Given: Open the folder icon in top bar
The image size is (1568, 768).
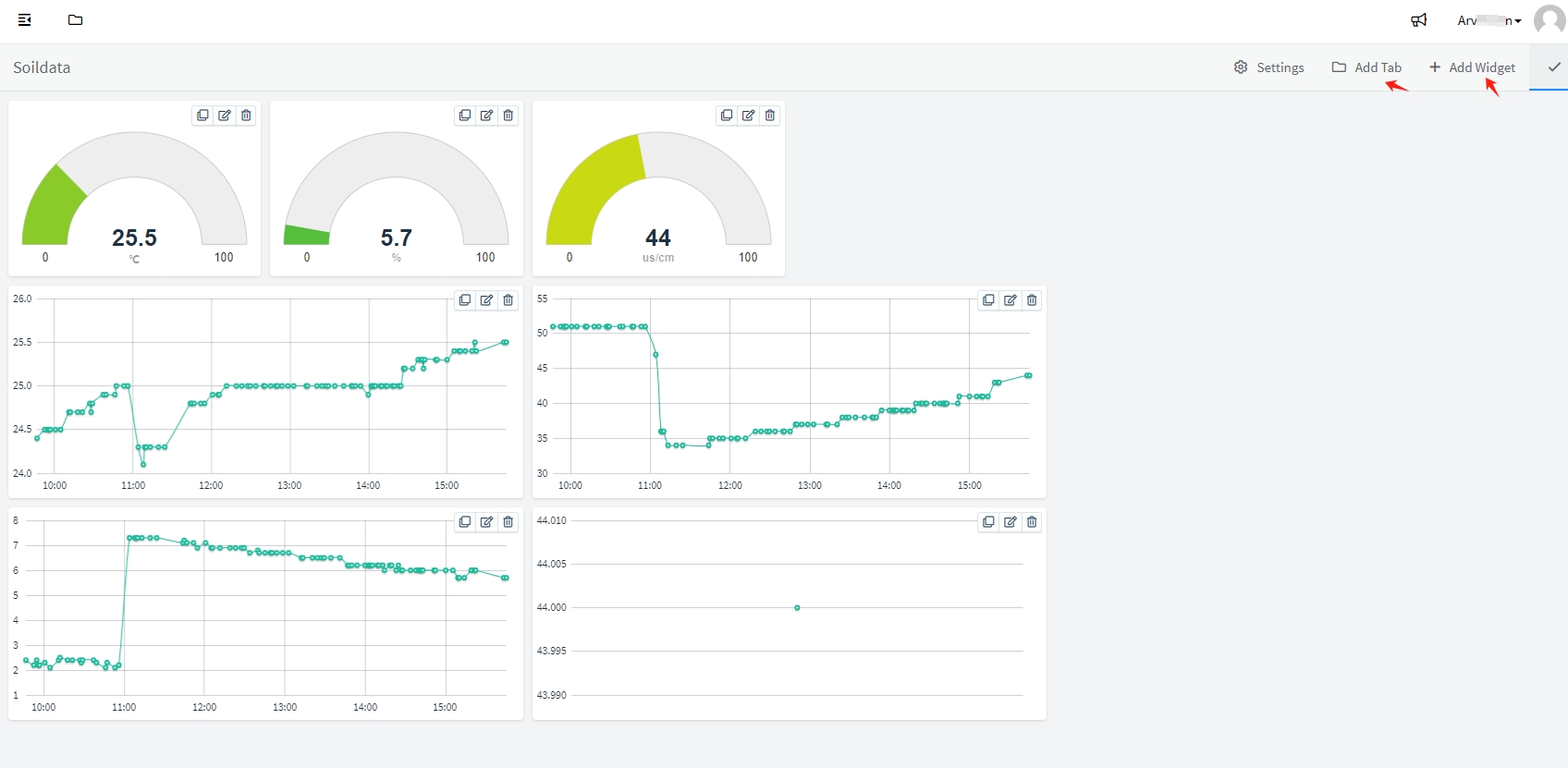Looking at the screenshot, I should (x=76, y=19).
